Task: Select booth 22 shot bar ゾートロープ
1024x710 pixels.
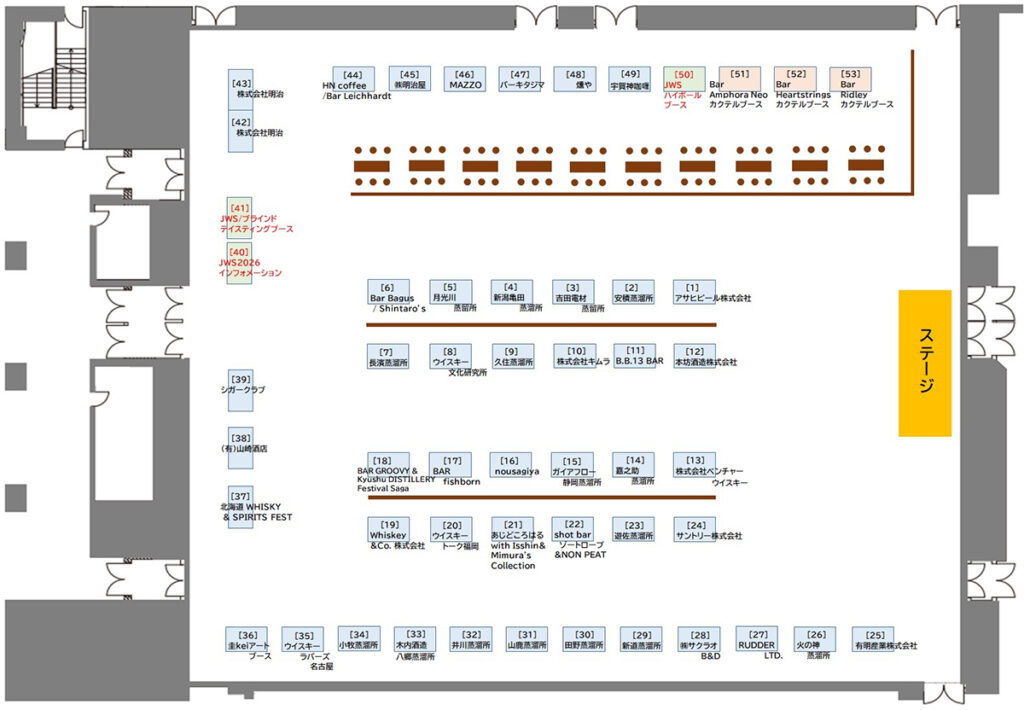Action: tap(573, 530)
